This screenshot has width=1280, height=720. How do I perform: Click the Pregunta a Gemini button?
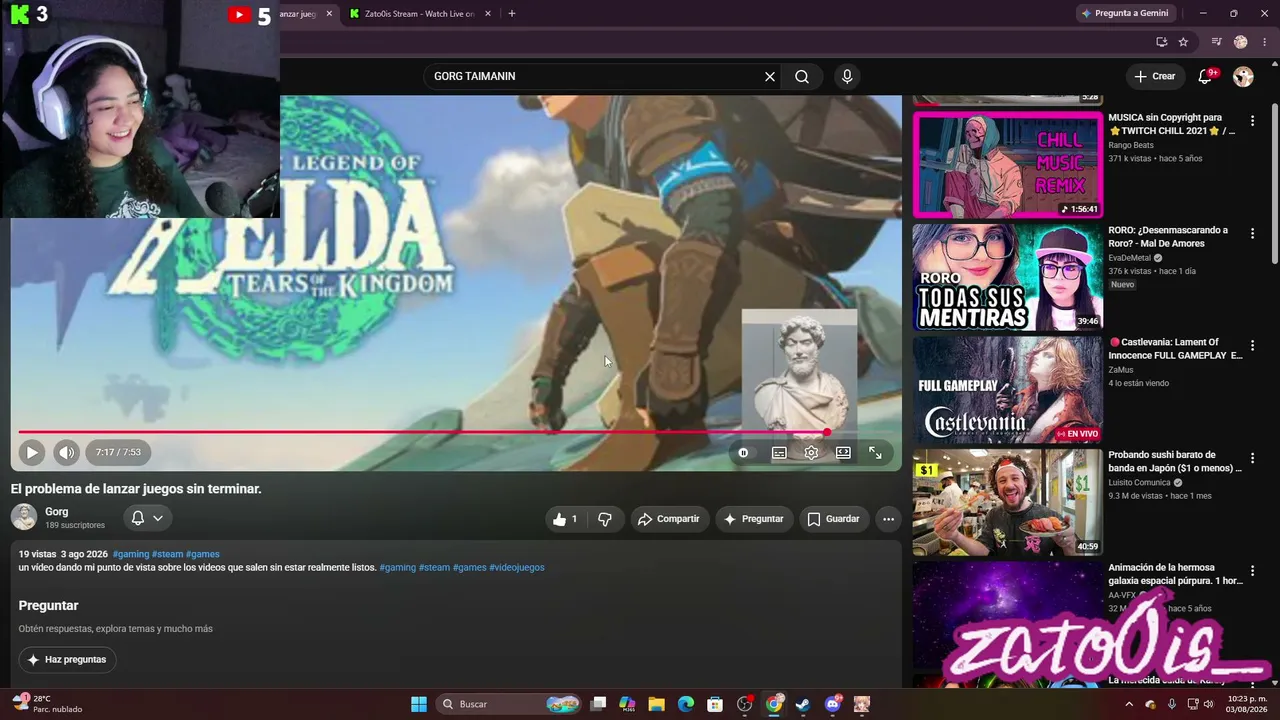coord(1126,14)
